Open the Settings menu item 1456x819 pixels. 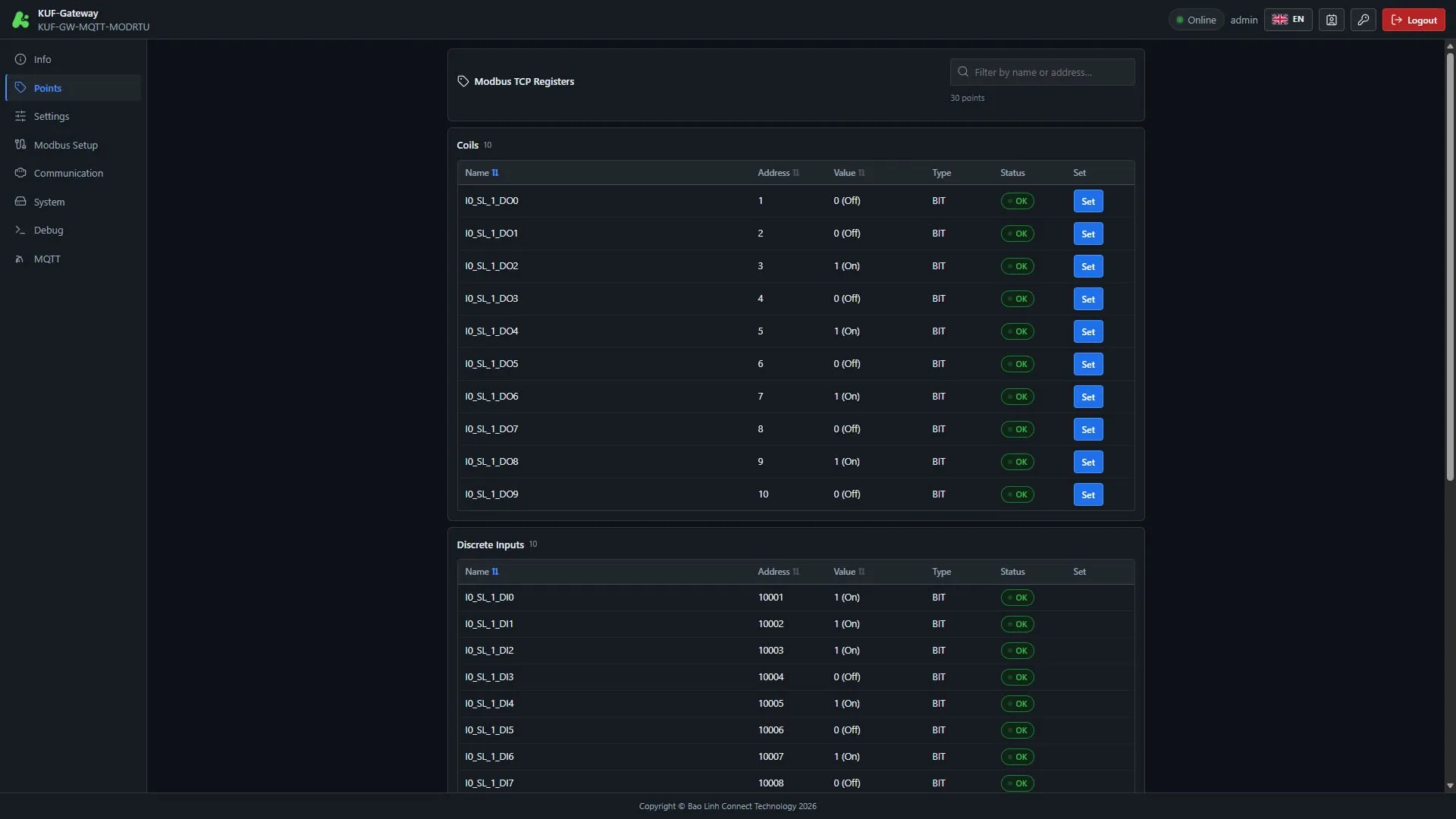[73, 116]
